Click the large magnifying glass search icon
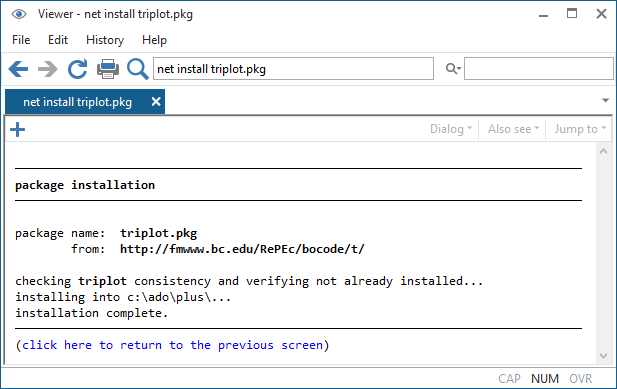This screenshot has width=617, height=389. click(x=137, y=69)
